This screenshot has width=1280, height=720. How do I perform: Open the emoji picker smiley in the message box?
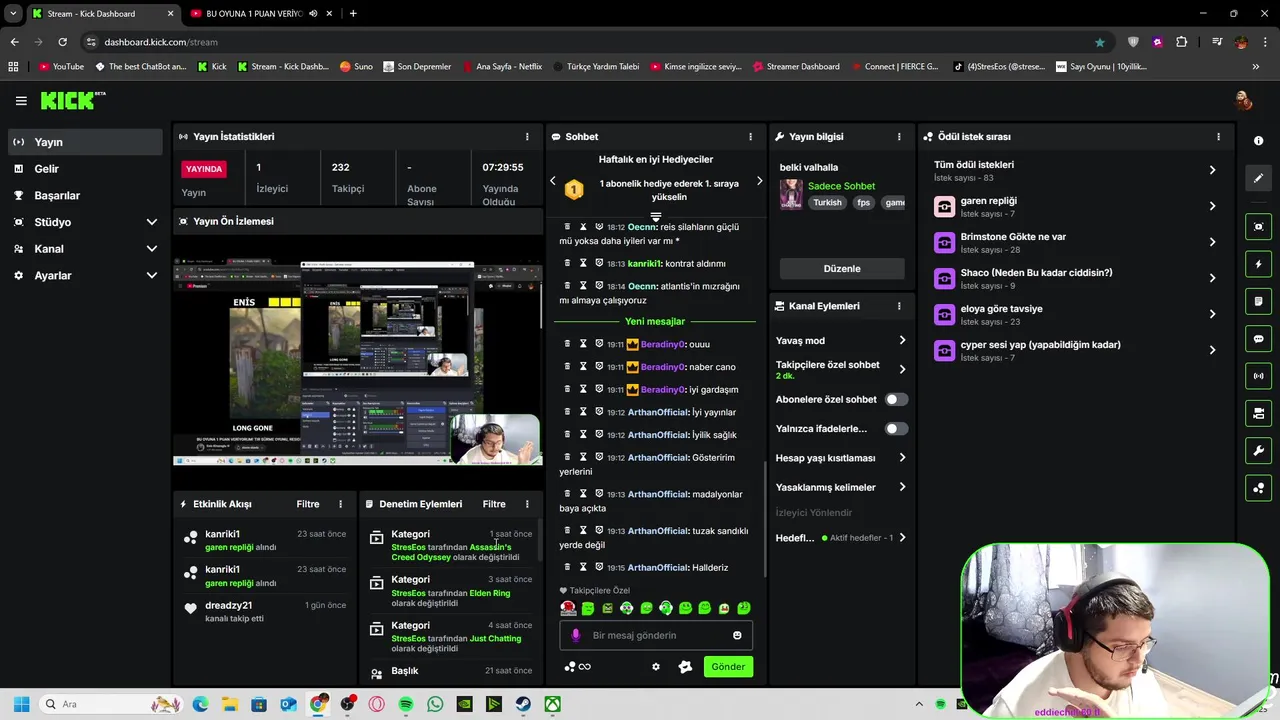pyautogui.click(x=737, y=635)
